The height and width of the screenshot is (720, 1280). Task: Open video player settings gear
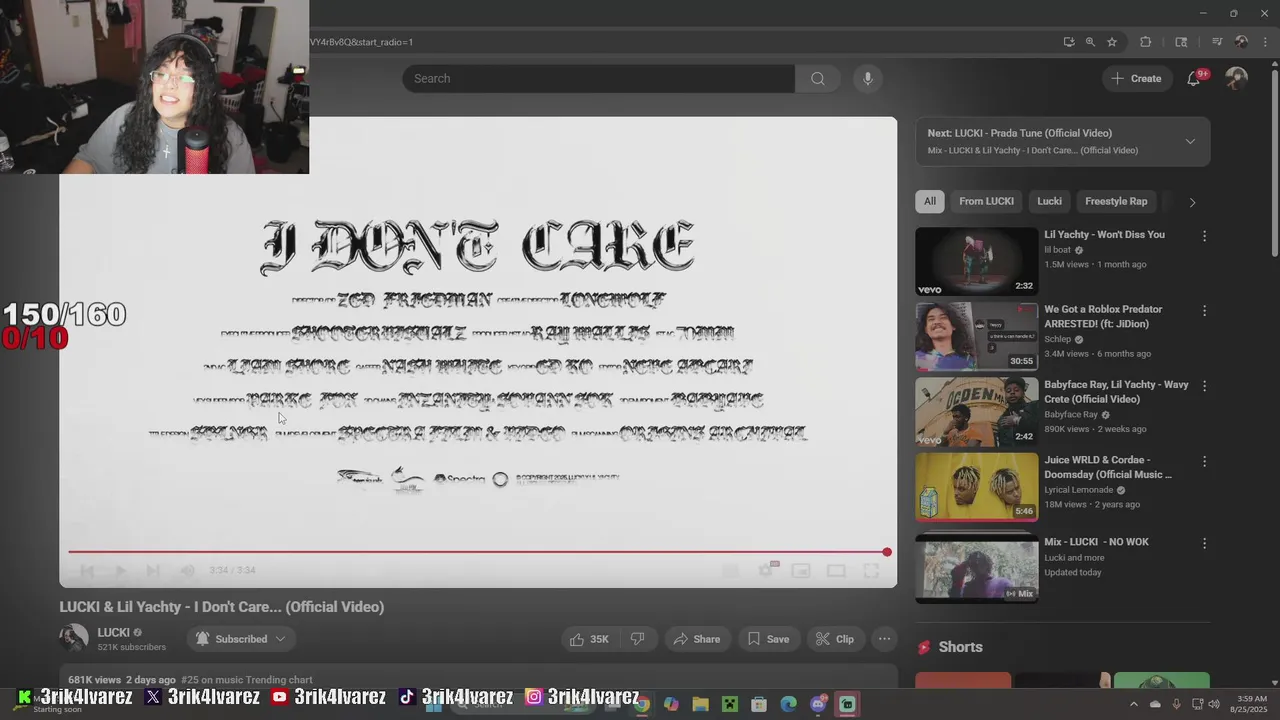coord(766,570)
